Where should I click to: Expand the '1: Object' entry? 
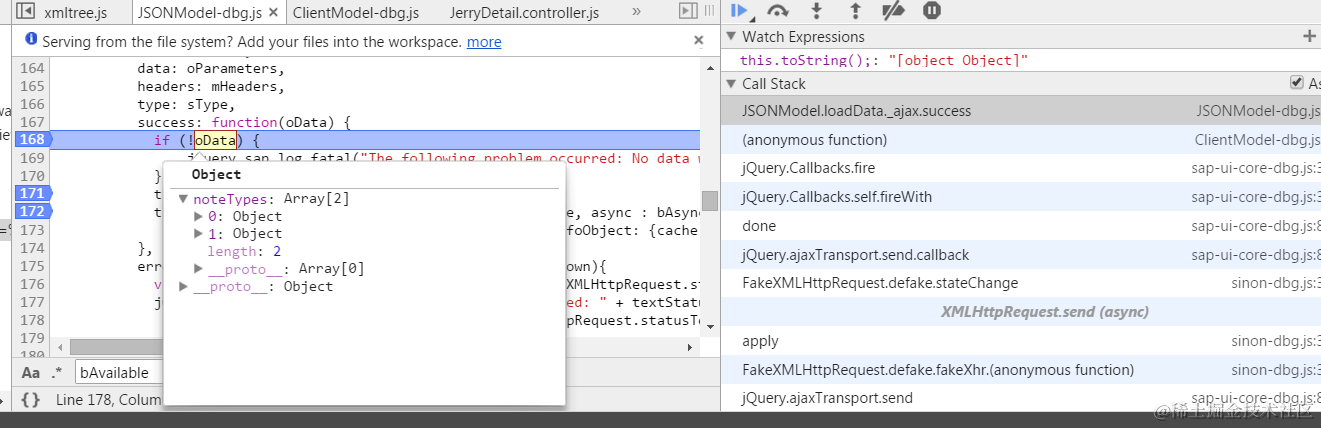pos(198,233)
